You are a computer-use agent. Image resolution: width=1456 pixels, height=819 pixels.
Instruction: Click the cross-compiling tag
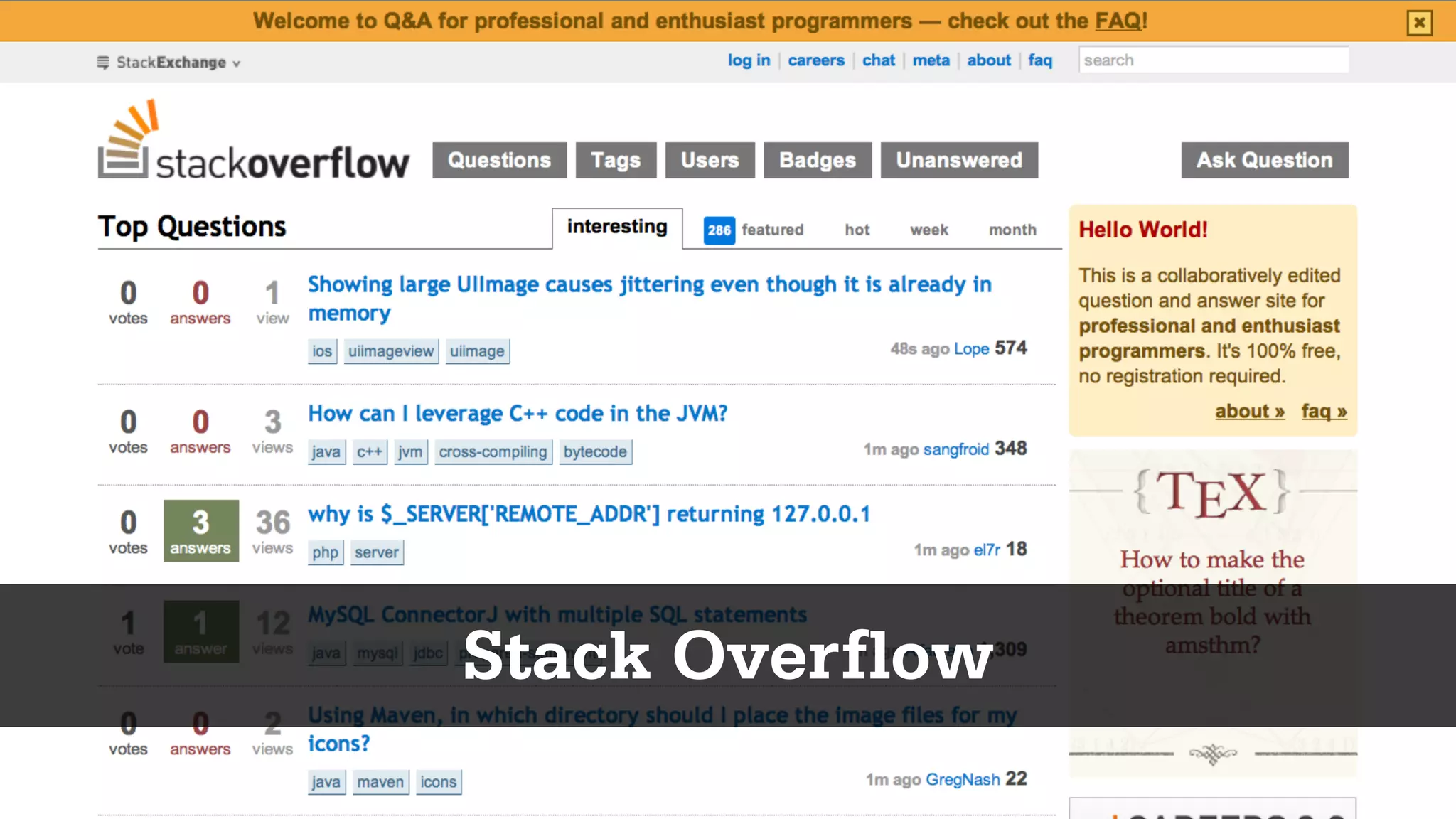click(493, 451)
